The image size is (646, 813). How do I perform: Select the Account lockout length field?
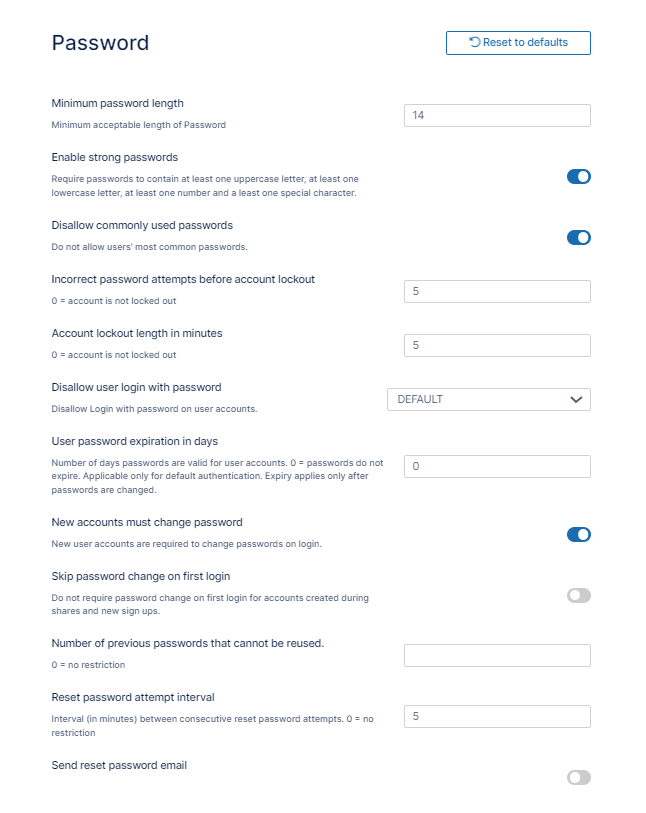click(x=497, y=345)
